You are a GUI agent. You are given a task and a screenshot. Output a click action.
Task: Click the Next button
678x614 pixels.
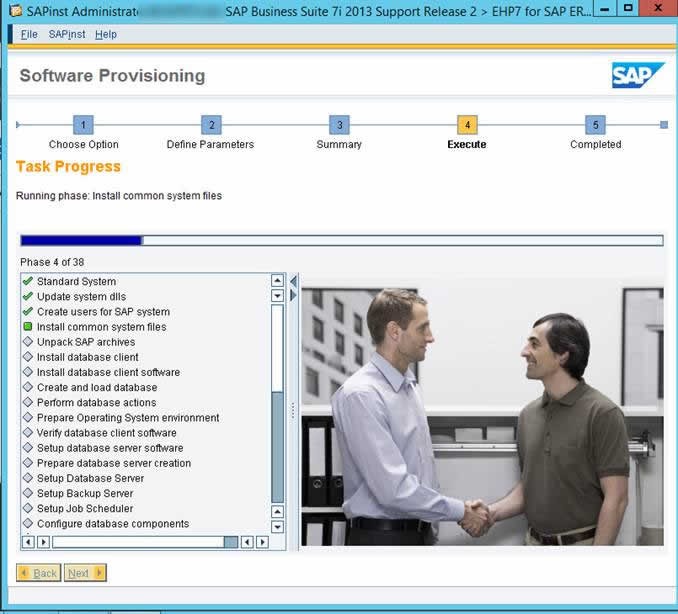85,573
